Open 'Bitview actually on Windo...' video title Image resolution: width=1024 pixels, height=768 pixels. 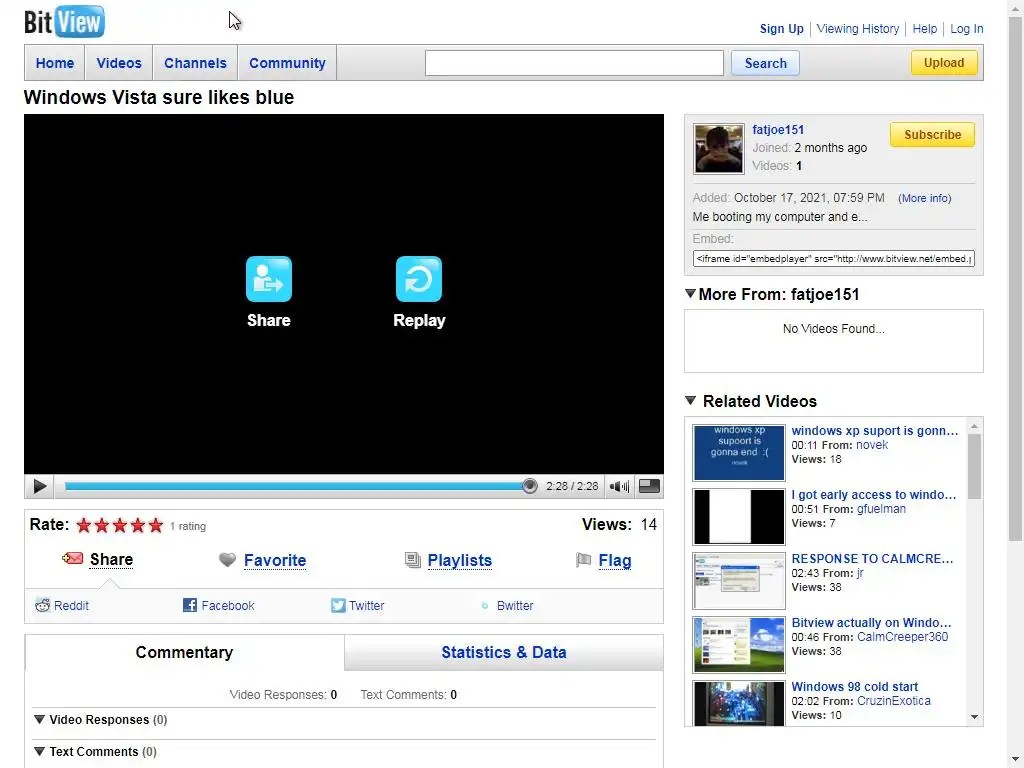click(x=871, y=622)
